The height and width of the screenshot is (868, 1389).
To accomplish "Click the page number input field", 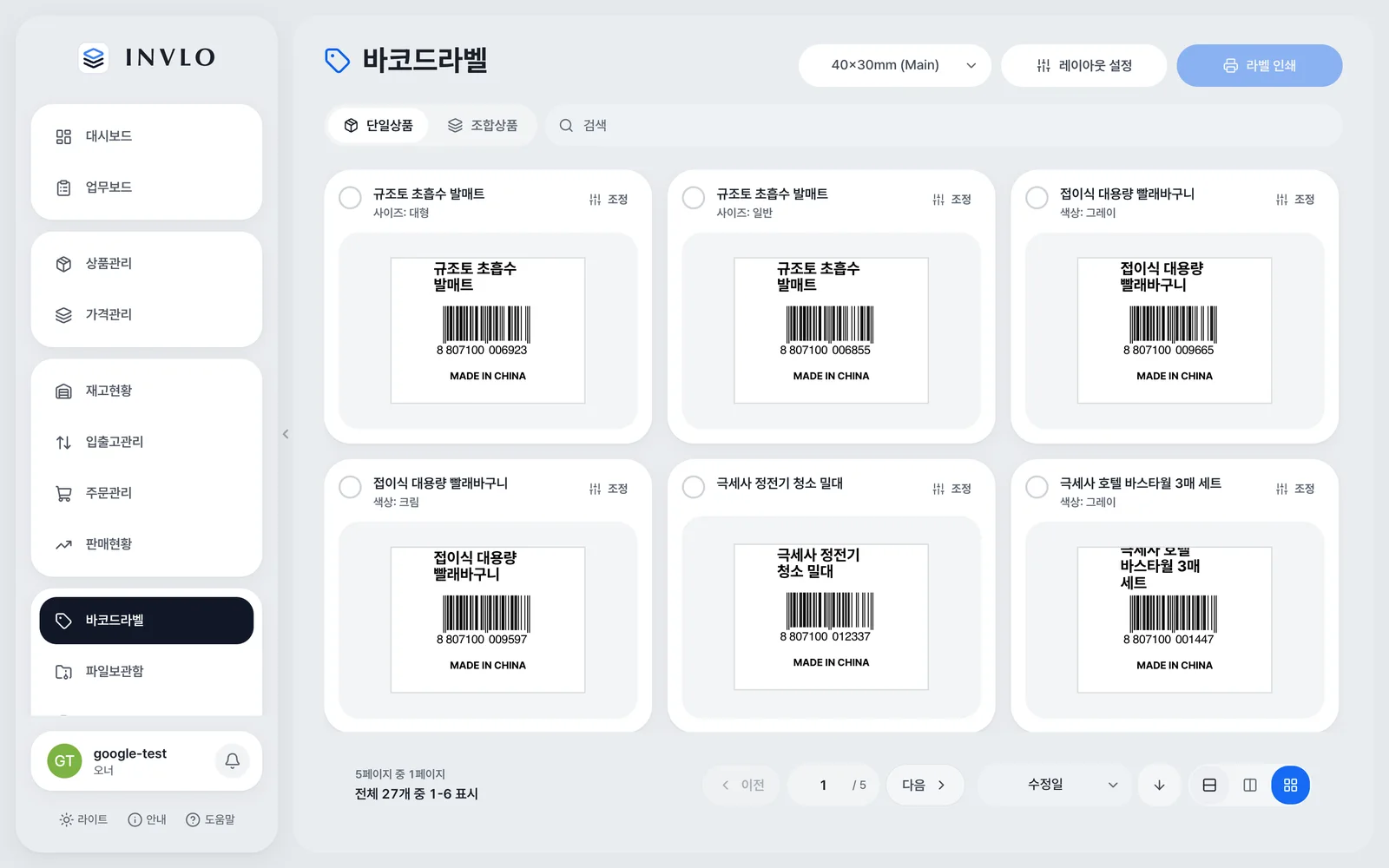I will click(823, 786).
